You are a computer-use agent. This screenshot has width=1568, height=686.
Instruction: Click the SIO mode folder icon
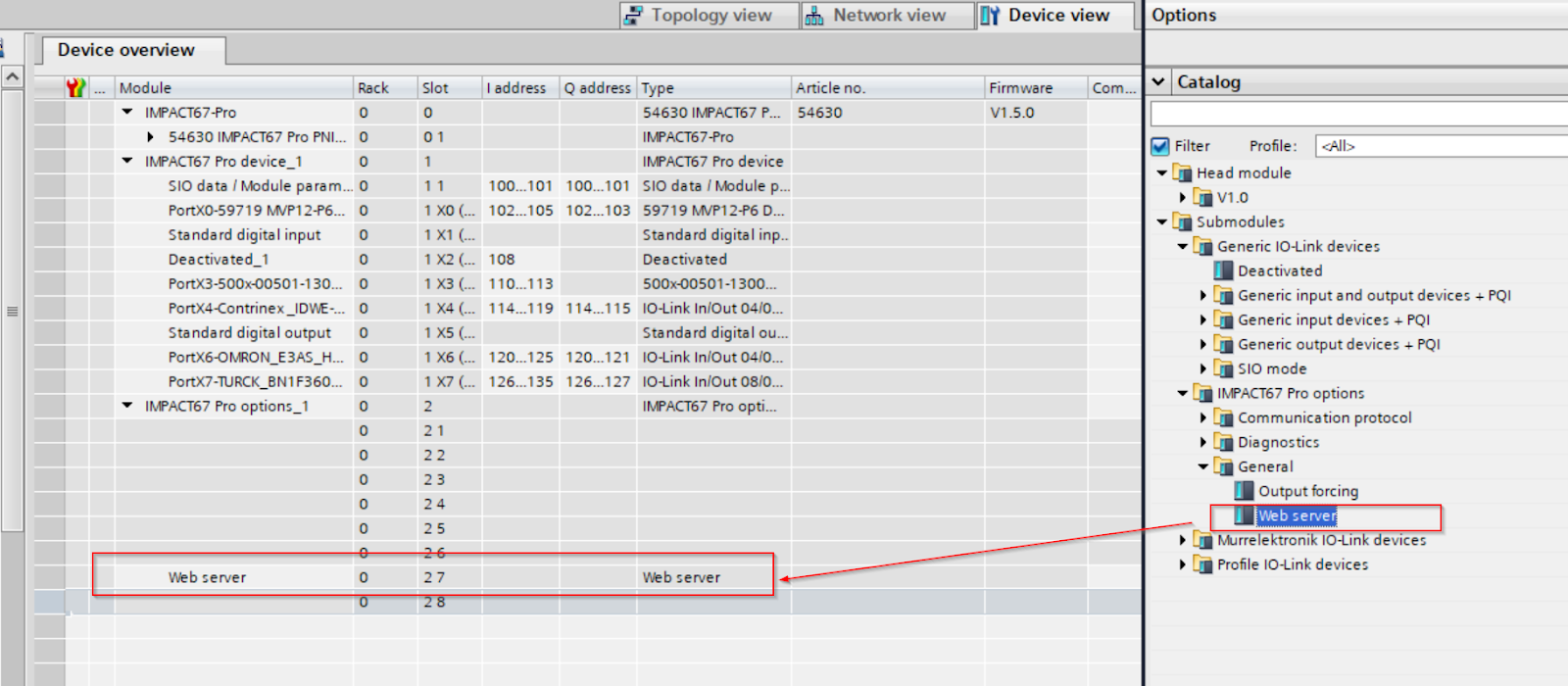click(x=1223, y=369)
